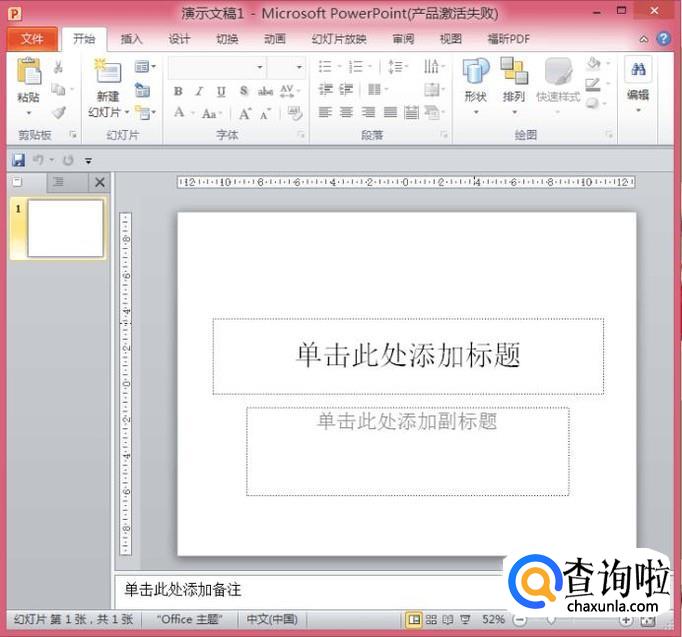Click the zoom slider handle
The image size is (682, 637).
[550, 620]
